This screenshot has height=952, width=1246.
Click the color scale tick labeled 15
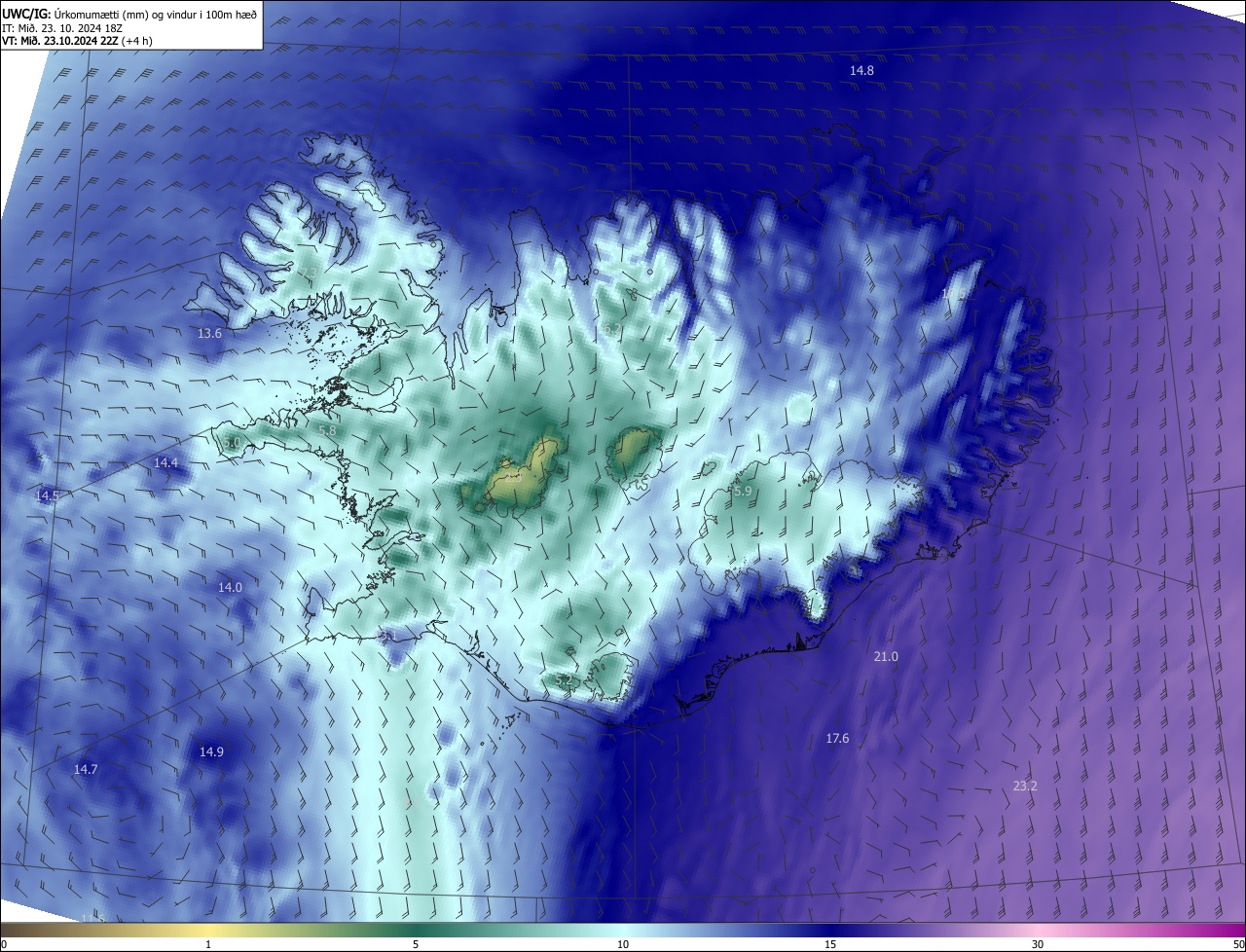coord(830,944)
